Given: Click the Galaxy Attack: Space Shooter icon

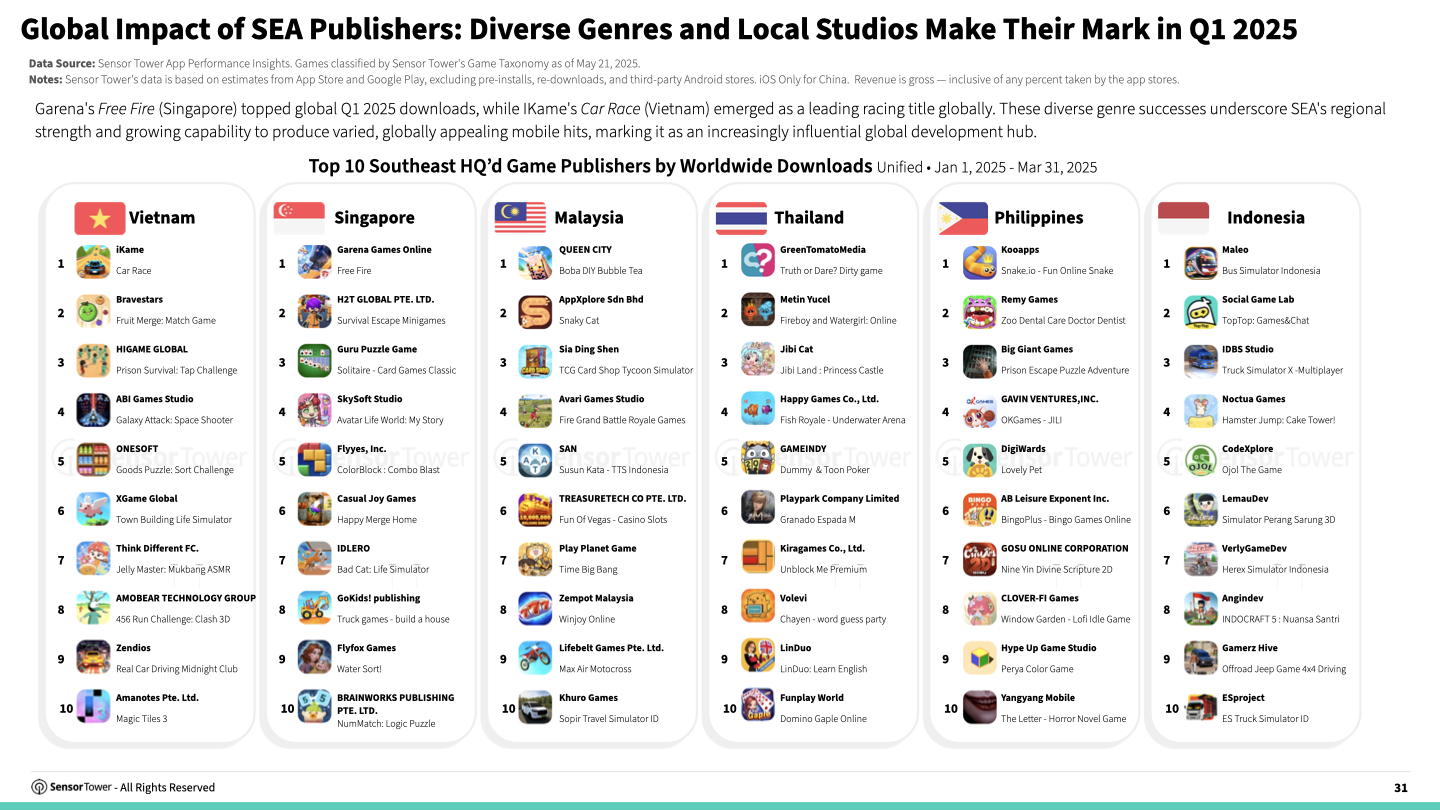Looking at the screenshot, I should [x=93, y=411].
